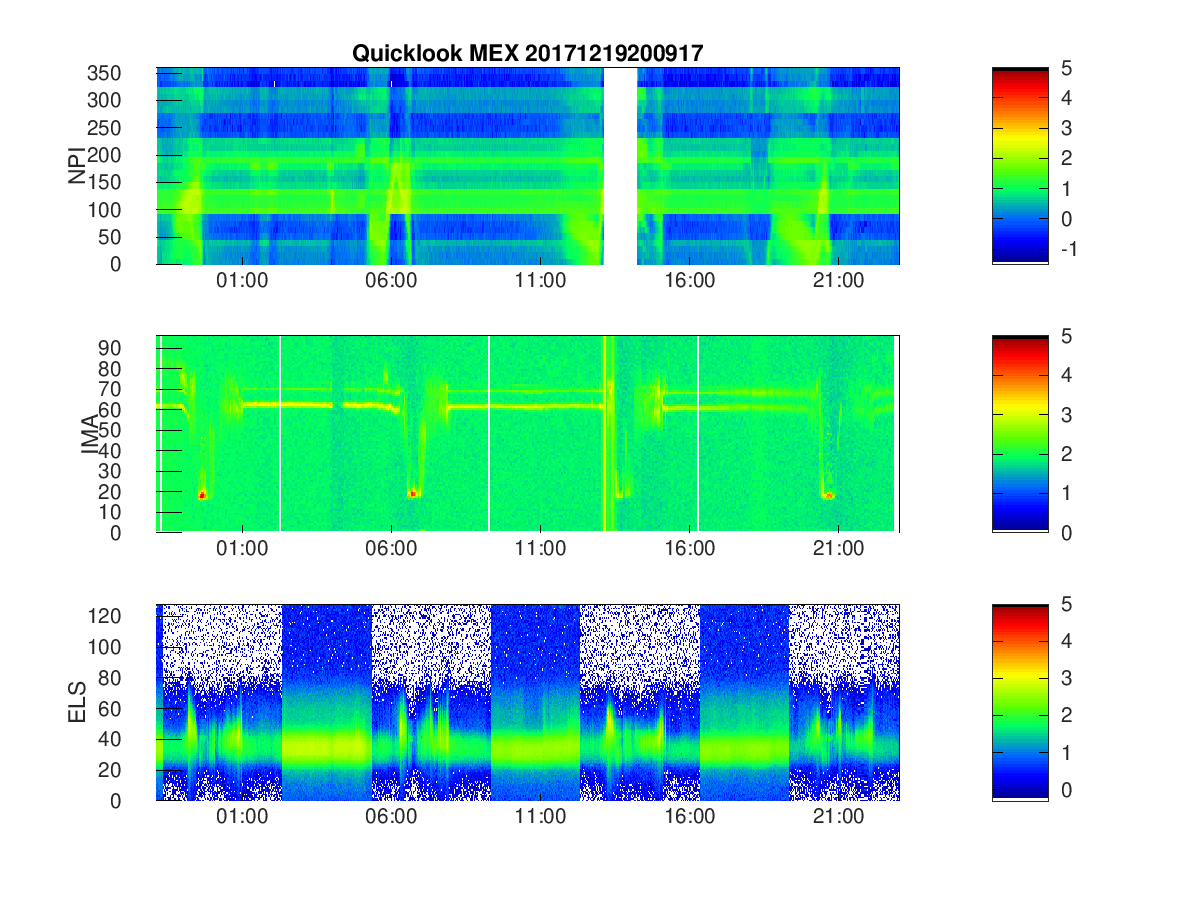Screen dimensions: 1200x900
Task: Select the NPI spectrogram colorbar
Action: (x=1020, y=166)
